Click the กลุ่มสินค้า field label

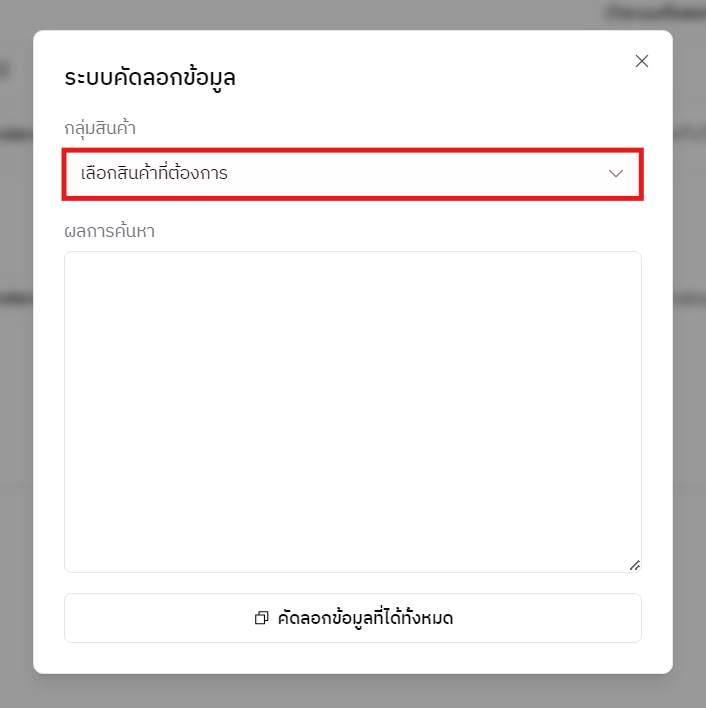[x=100, y=128]
